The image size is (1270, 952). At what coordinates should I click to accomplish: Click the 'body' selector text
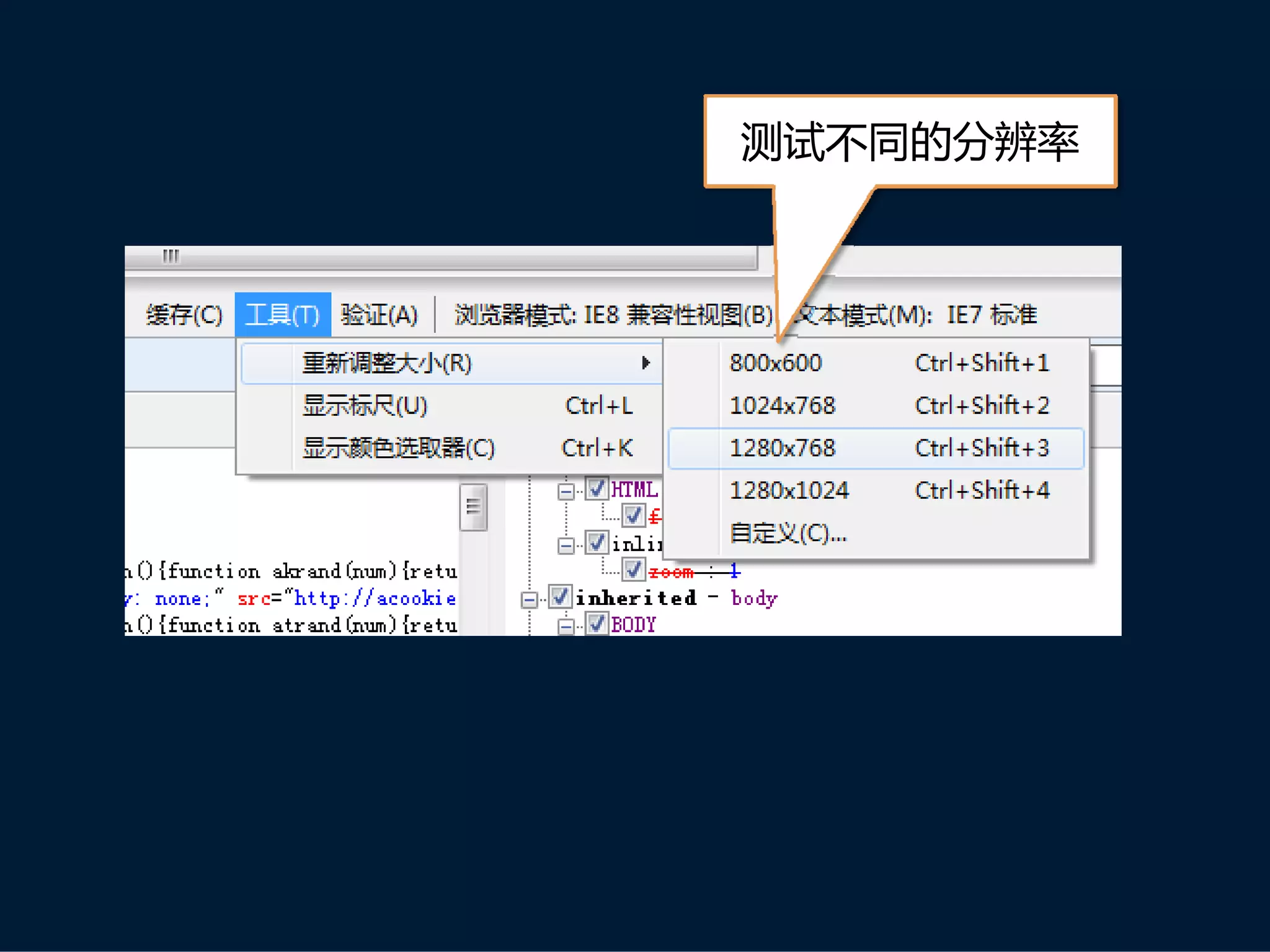754,599
